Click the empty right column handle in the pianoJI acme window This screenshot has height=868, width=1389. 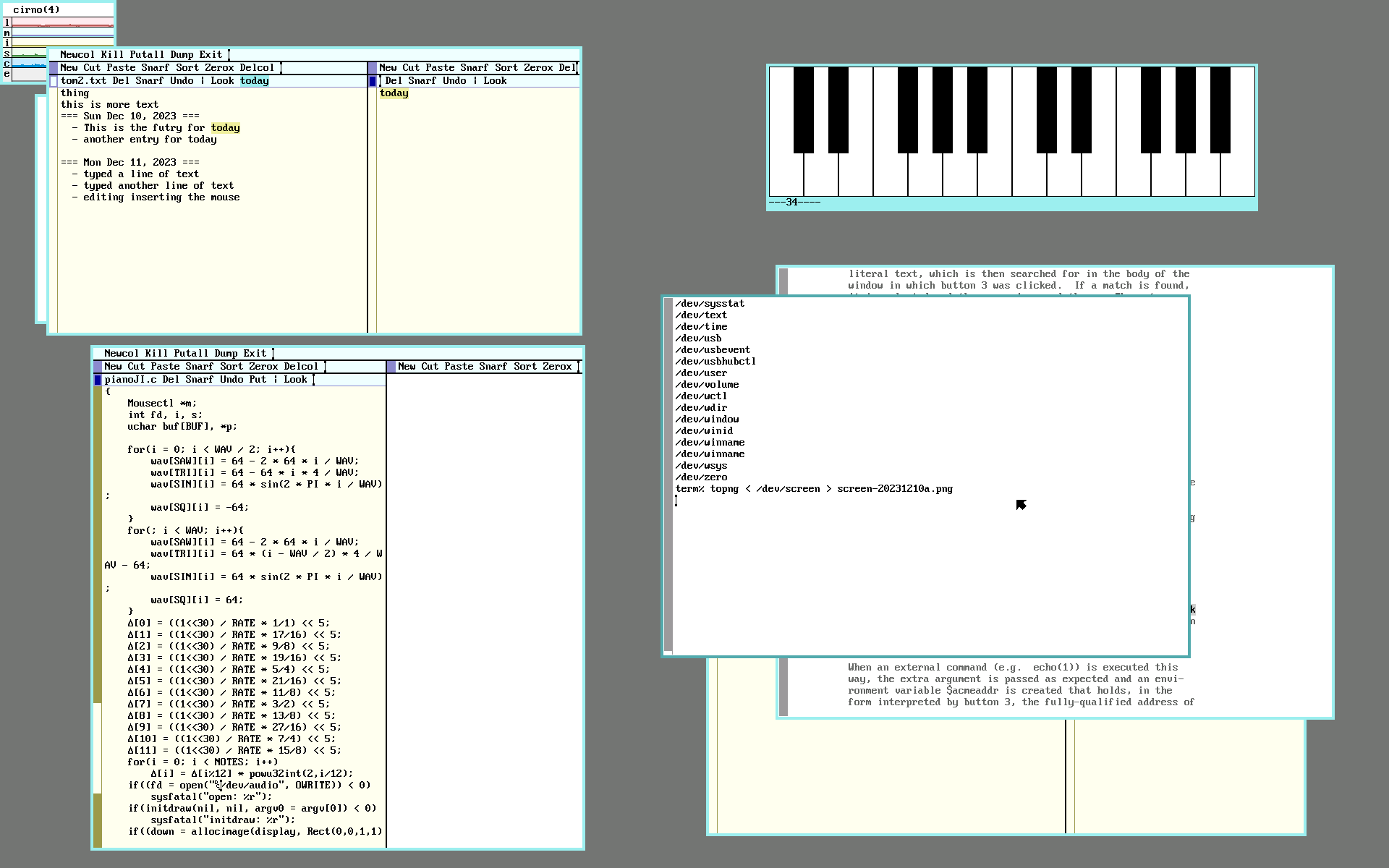pos(391,367)
